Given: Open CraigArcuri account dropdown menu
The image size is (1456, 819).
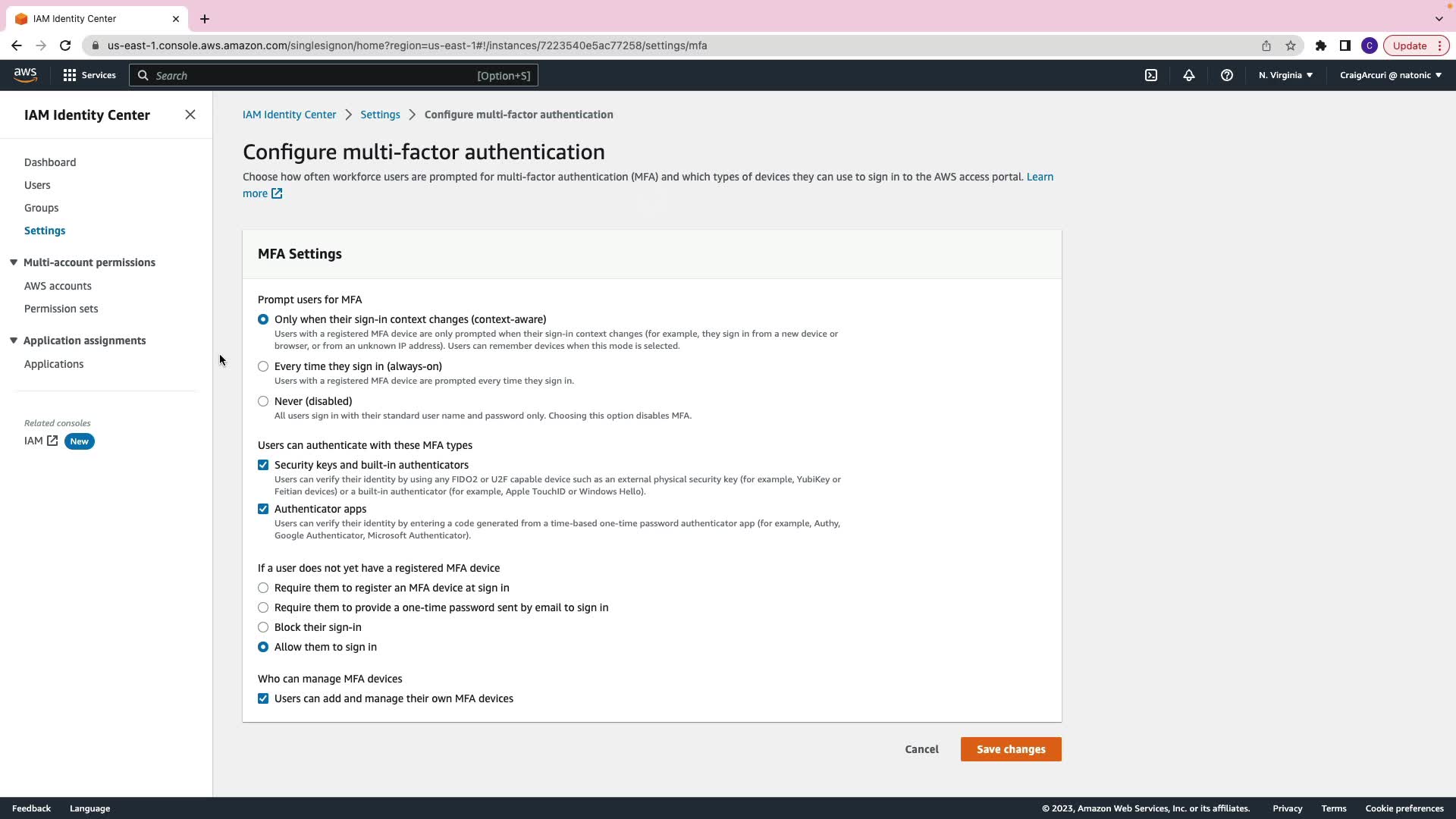Looking at the screenshot, I should click(x=1390, y=75).
